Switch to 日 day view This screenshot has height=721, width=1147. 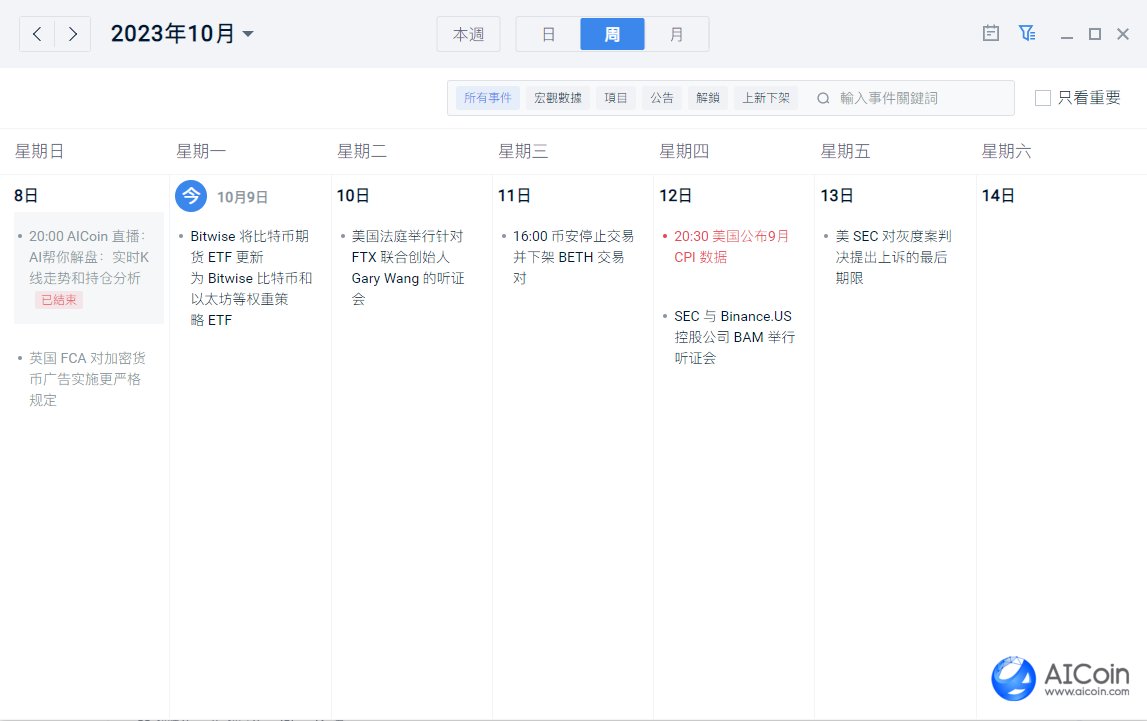click(548, 34)
